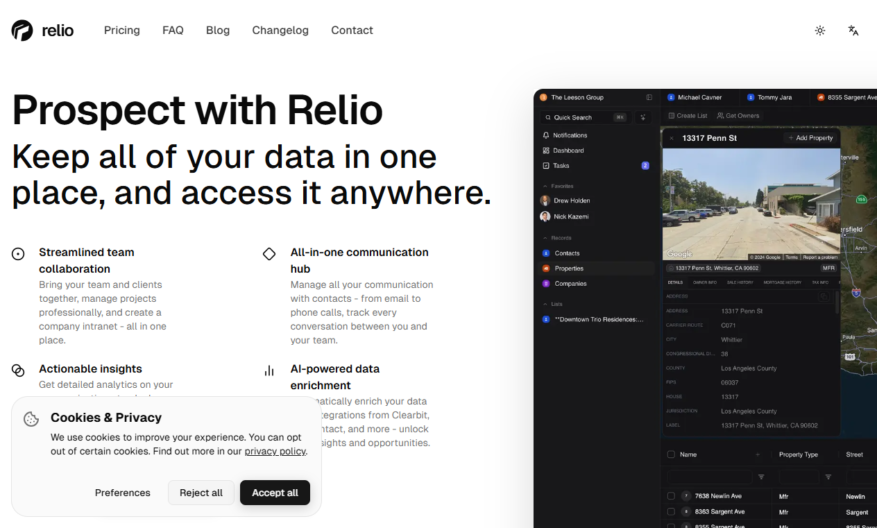Screen dimensions: 877x528
Task: Click the filter funnel icon under Property Type column
Action: [x=828, y=477]
